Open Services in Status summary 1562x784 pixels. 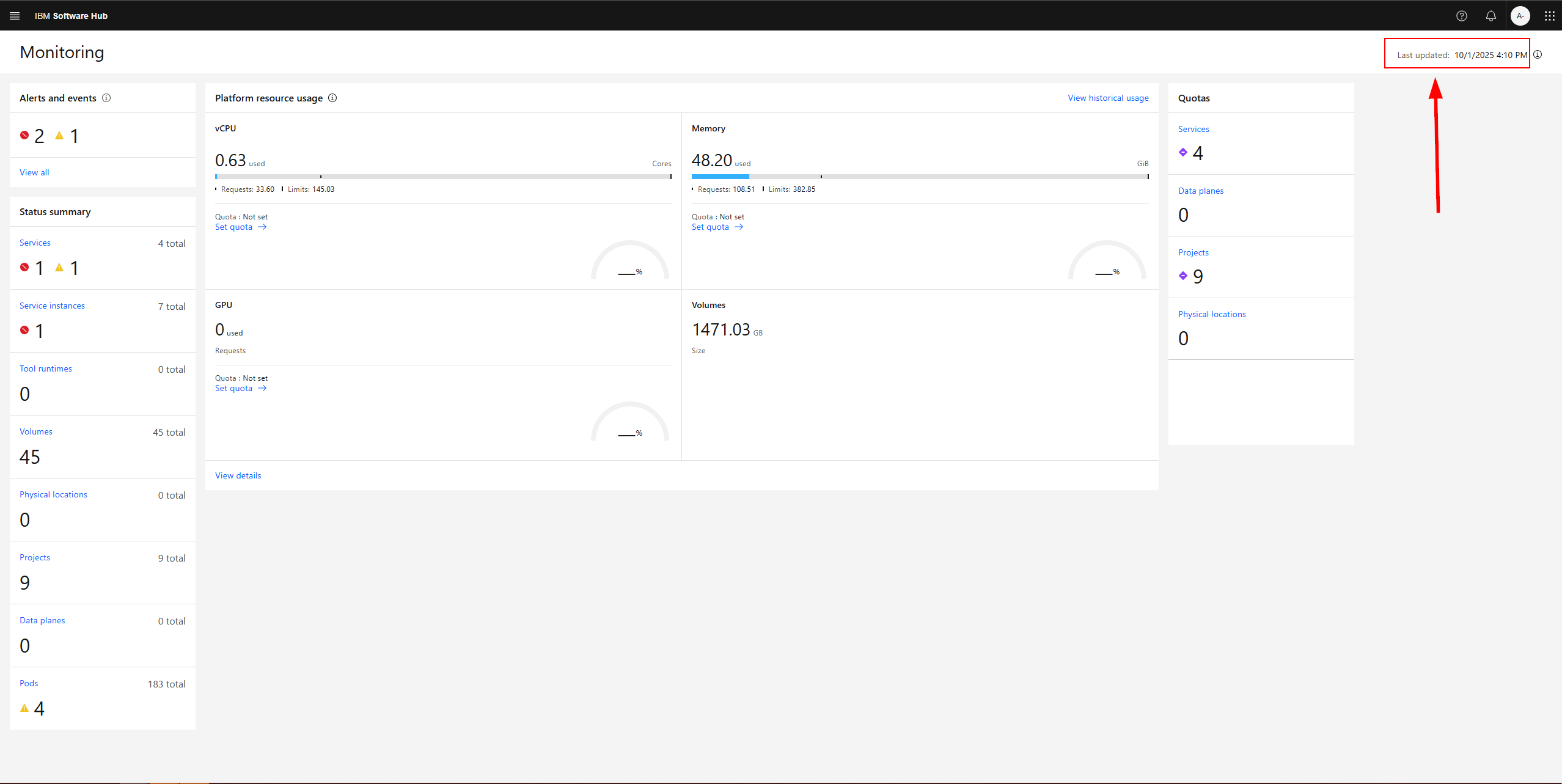[x=35, y=243]
